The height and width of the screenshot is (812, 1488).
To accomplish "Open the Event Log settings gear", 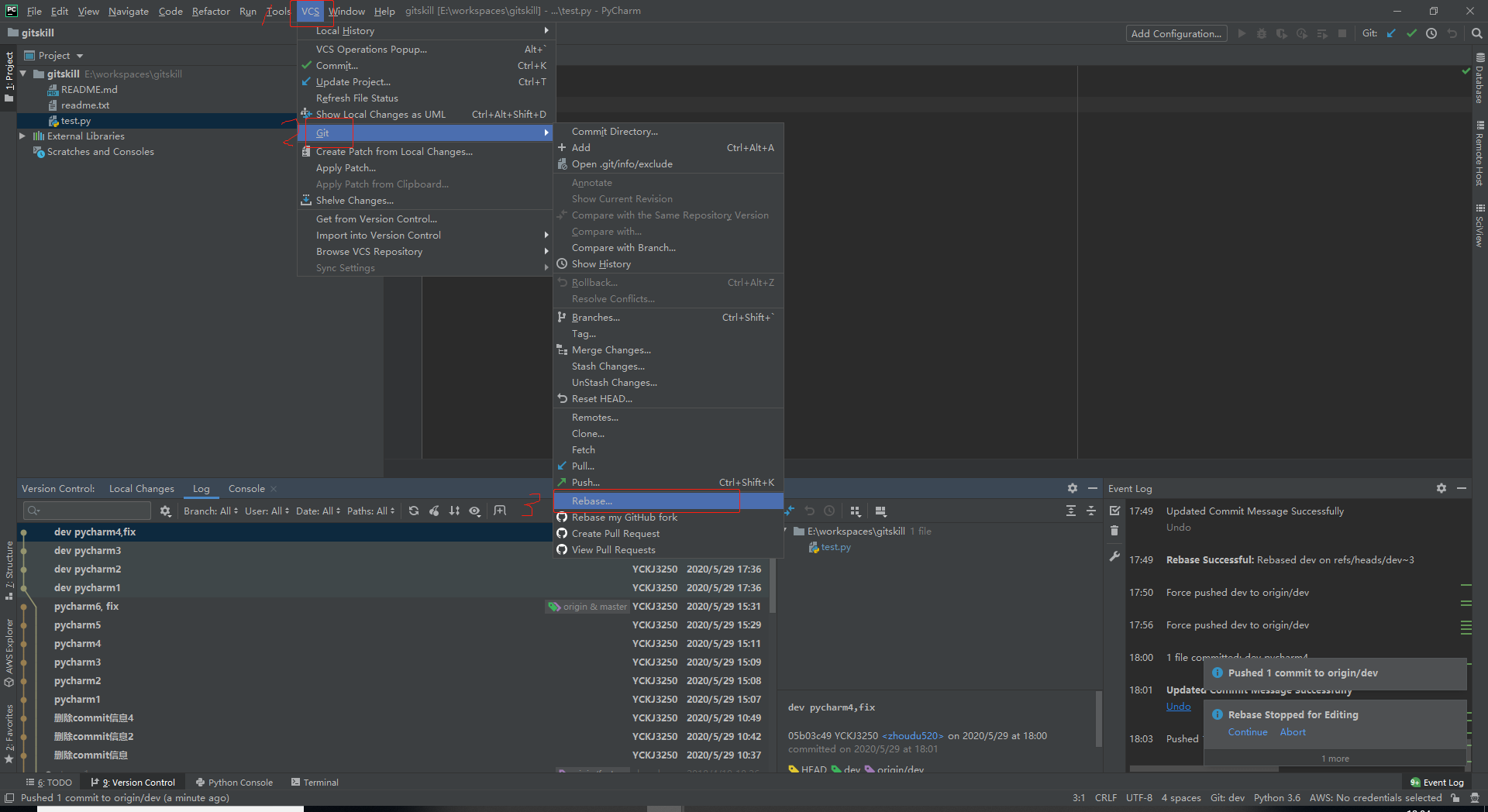I will 1441,488.
